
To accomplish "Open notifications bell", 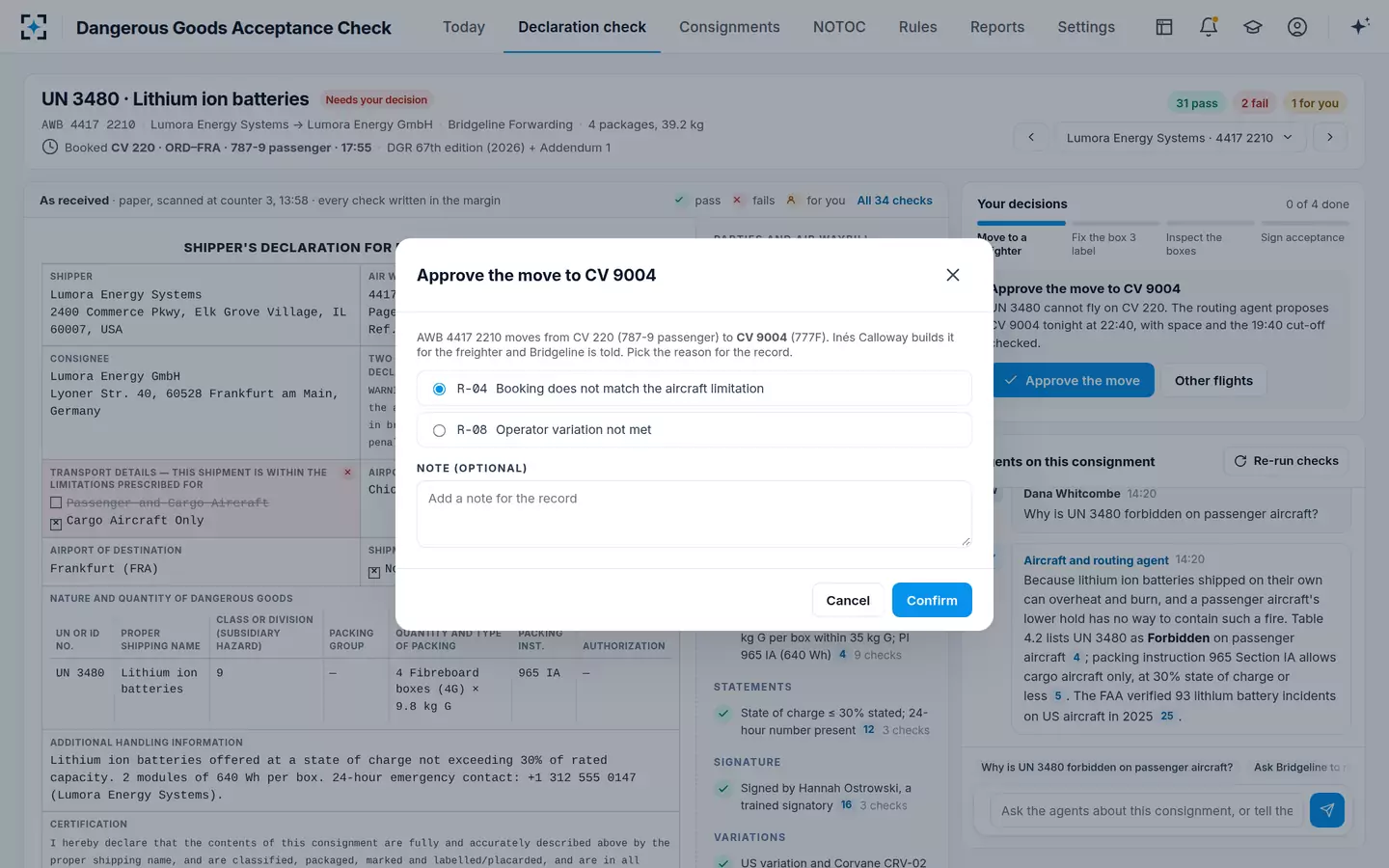I will [1209, 27].
